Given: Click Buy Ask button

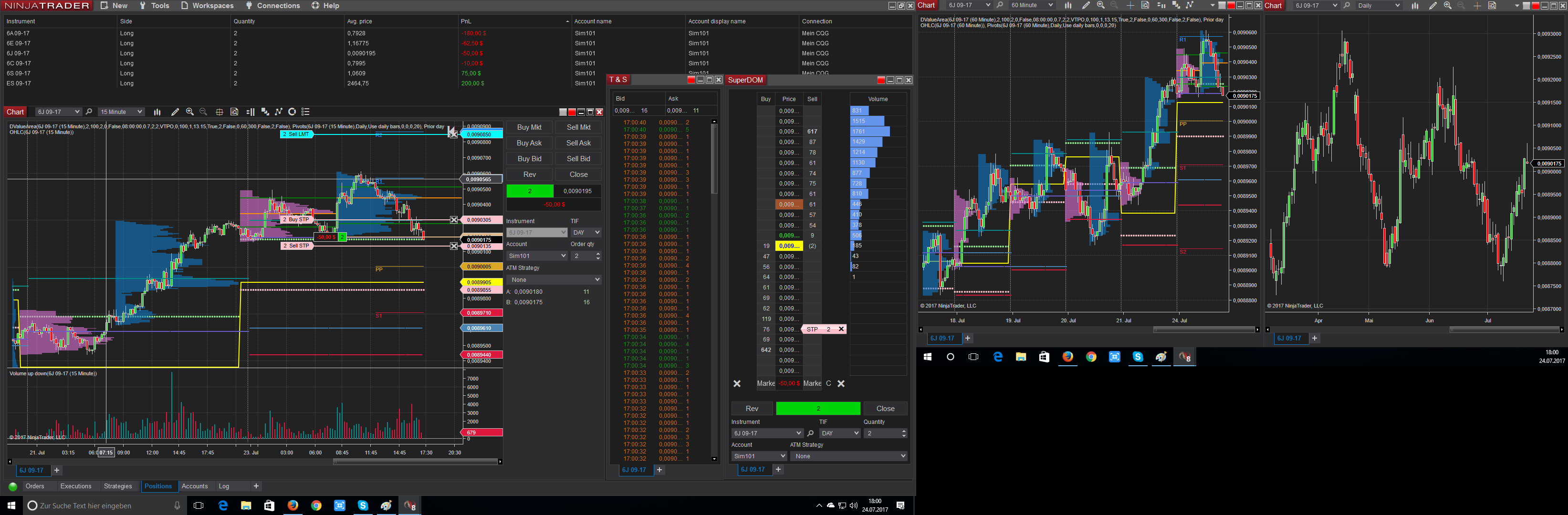Looking at the screenshot, I should [529, 143].
